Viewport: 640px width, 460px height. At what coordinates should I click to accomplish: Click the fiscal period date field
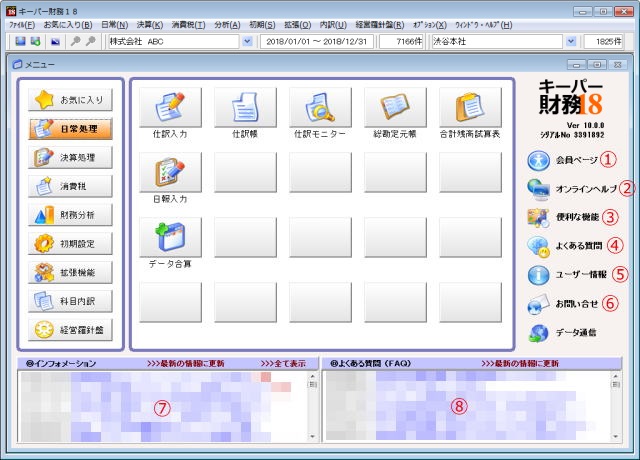(x=317, y=41)
